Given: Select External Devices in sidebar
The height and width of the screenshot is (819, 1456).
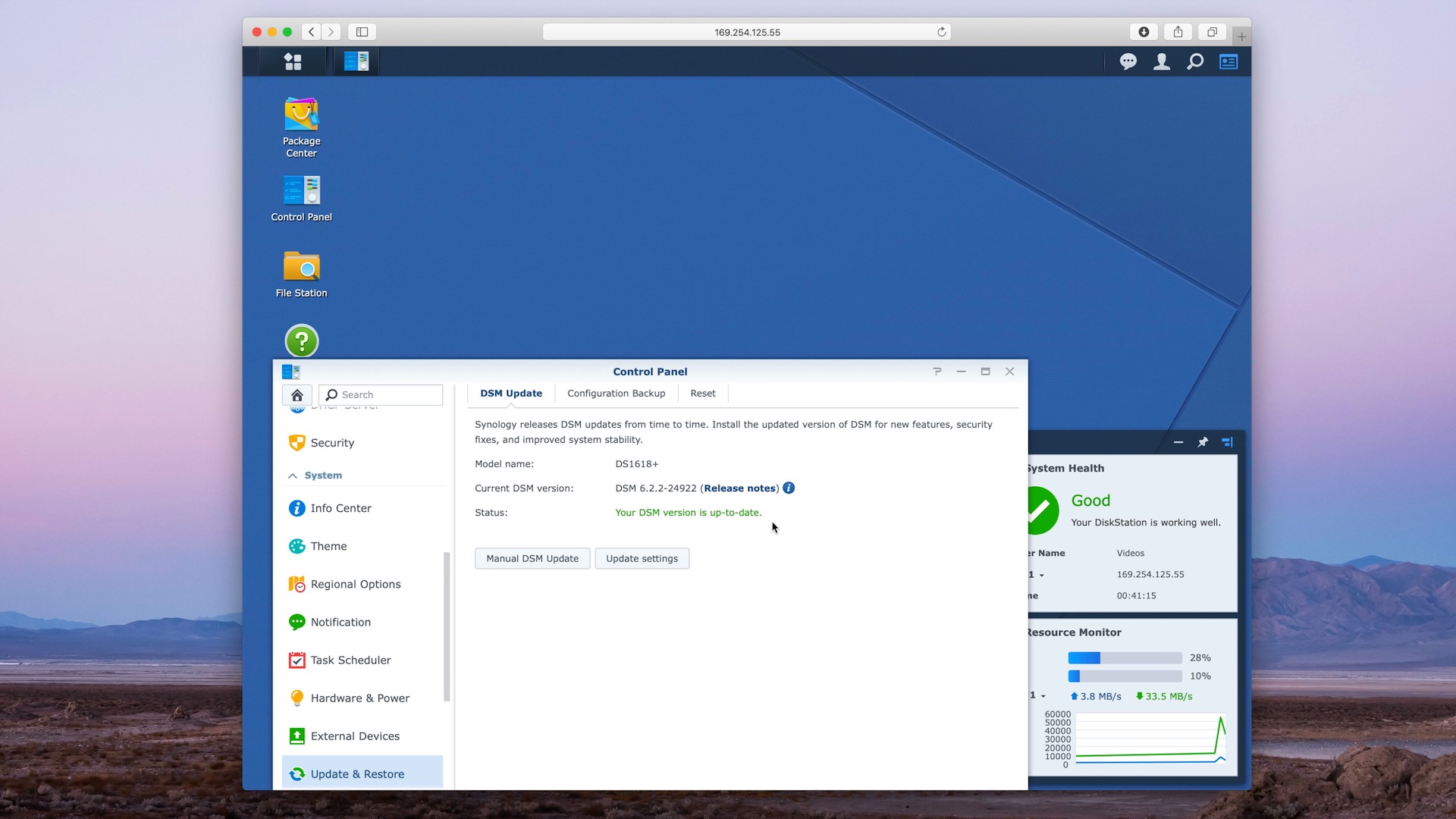Looking at the screenshot, I should [x=355, y=736].
